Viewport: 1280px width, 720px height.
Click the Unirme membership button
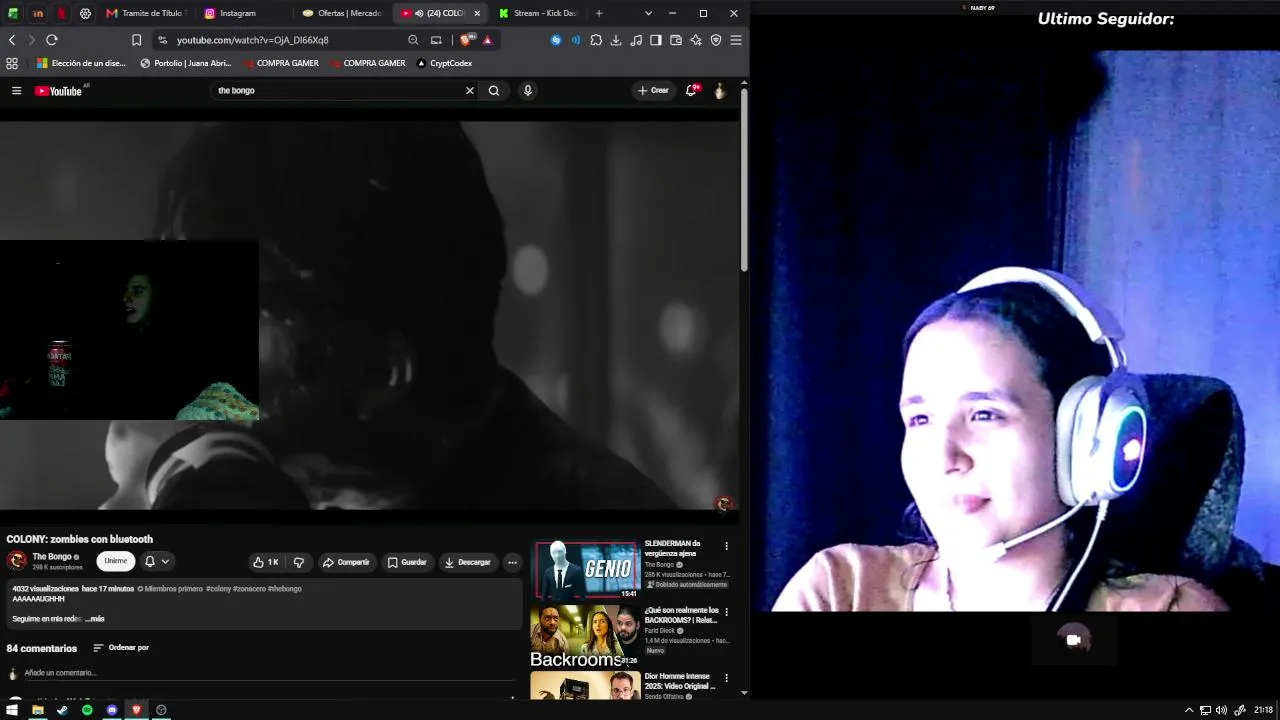[116, 562]
